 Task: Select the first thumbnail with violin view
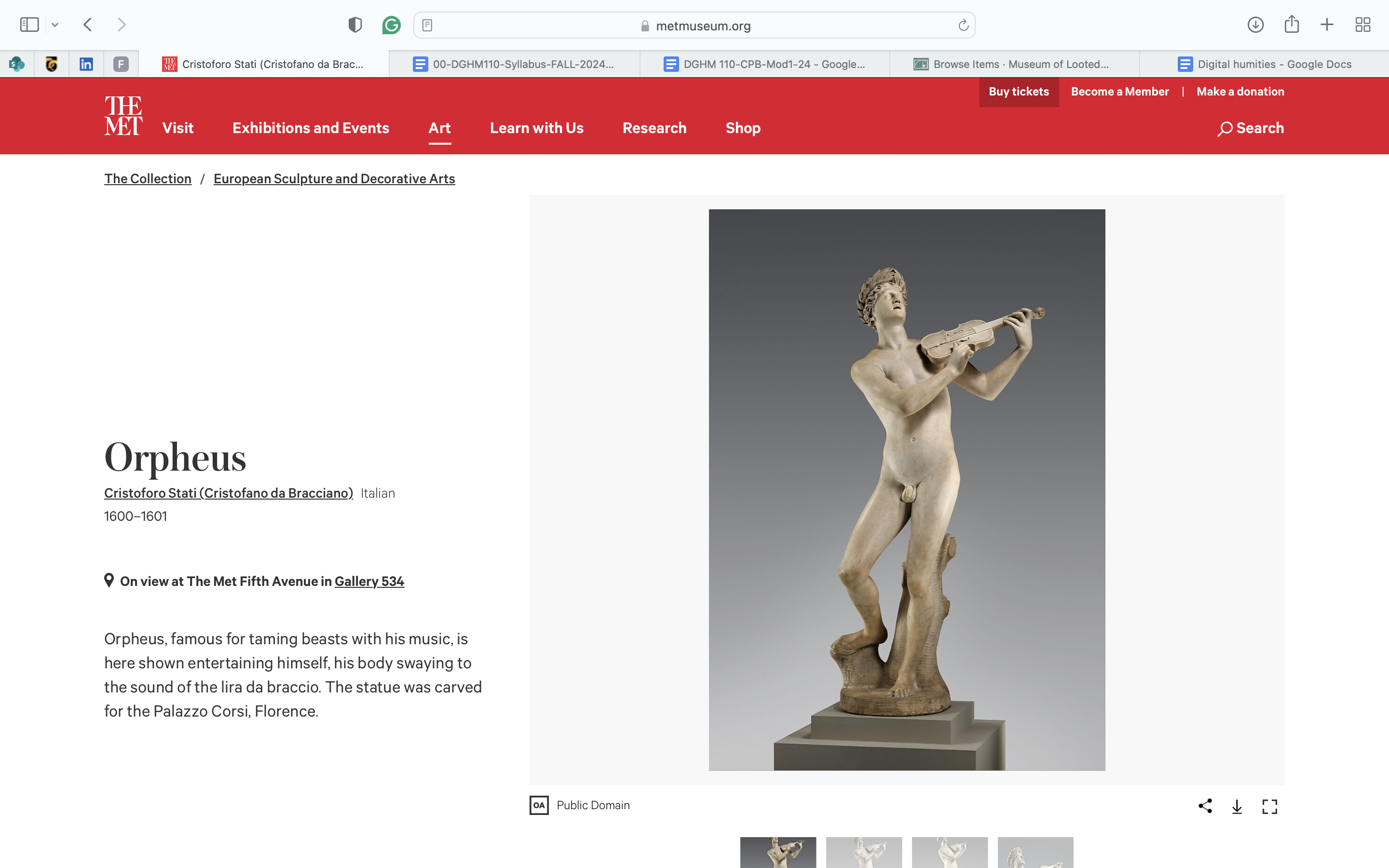tap(778, 853)
